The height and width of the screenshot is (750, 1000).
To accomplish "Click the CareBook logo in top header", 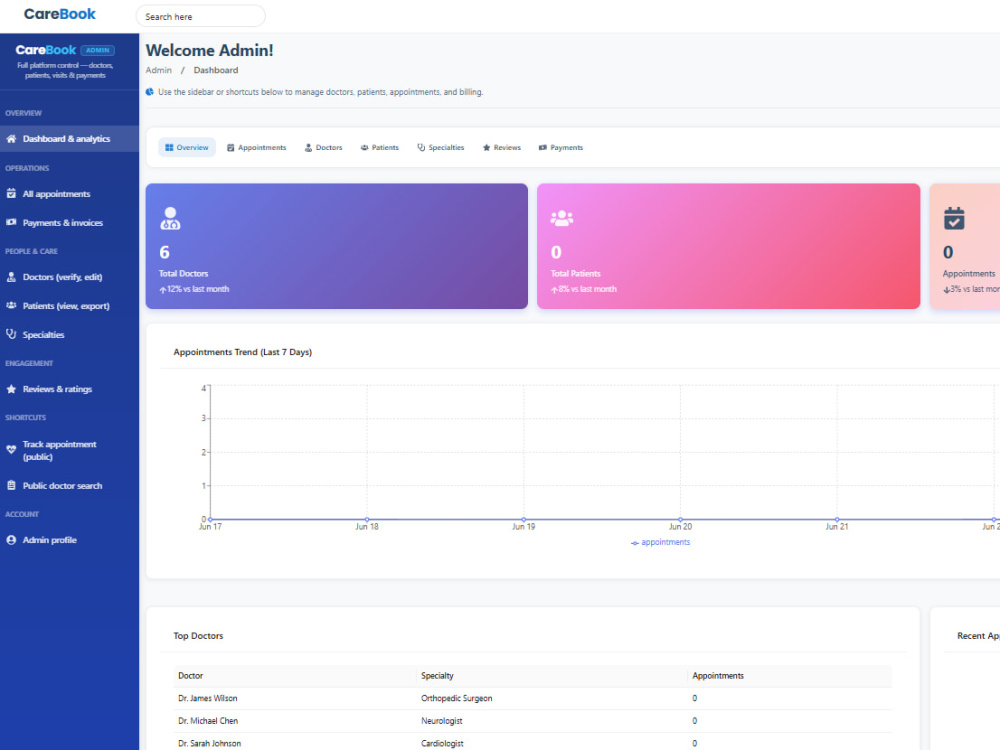I will coord(59,14).
